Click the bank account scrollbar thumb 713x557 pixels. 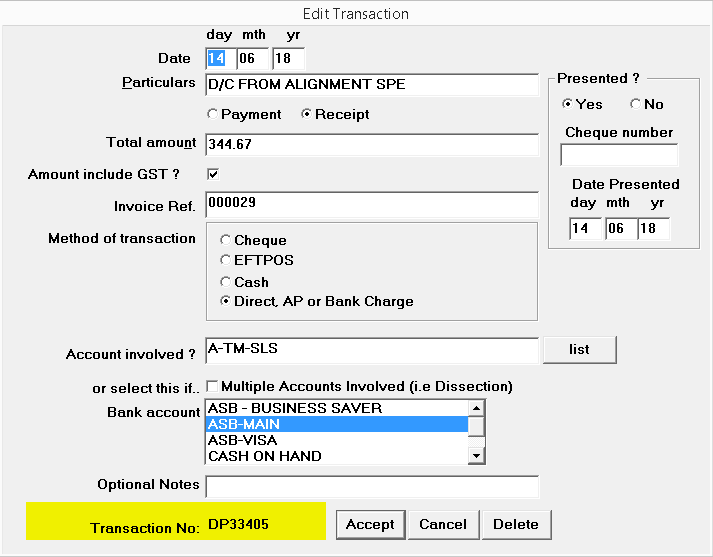click(x=476, y=427)
